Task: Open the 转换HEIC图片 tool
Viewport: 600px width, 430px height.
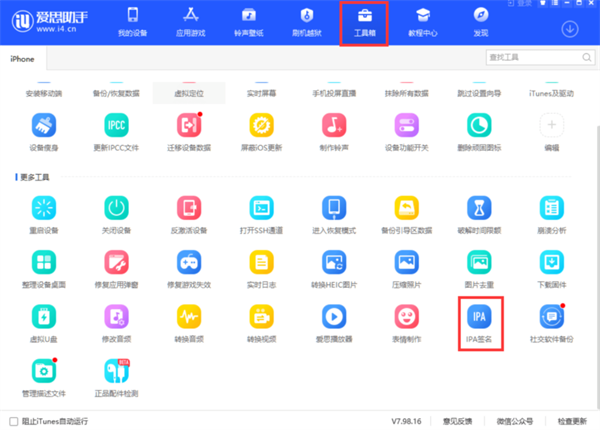Action: pos(334,262)
